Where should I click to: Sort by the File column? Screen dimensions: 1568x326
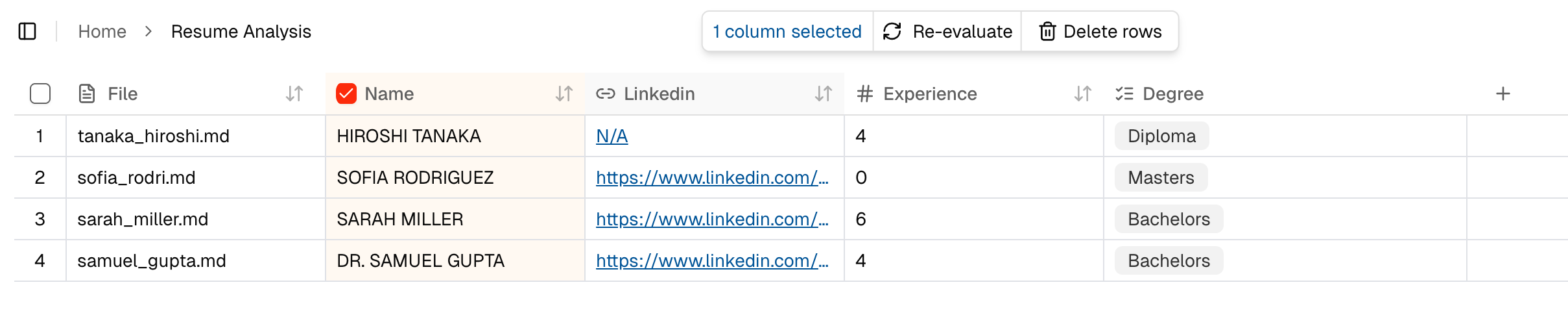(294, 94)
